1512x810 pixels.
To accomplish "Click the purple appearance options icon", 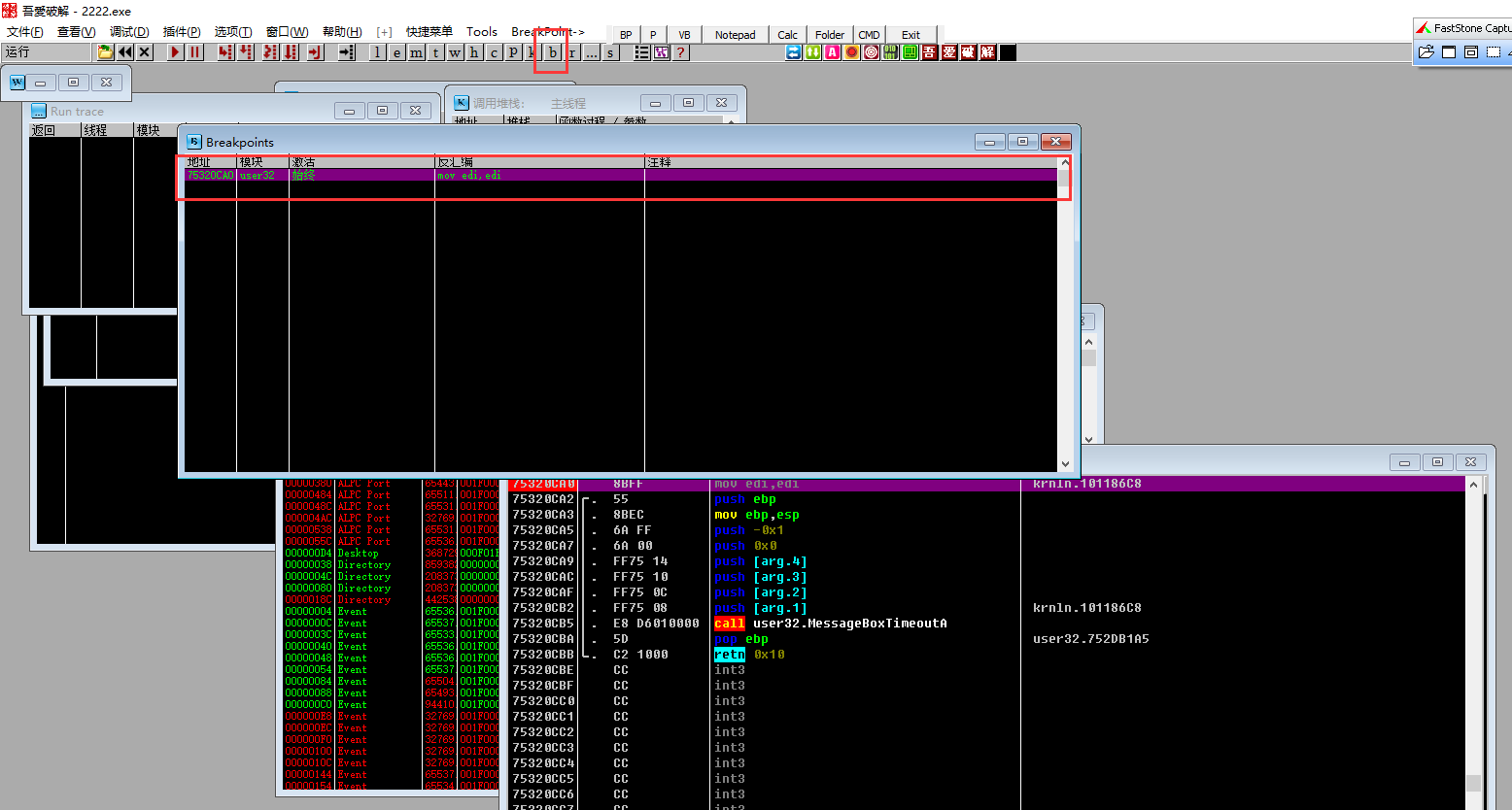I will (661, 52).
